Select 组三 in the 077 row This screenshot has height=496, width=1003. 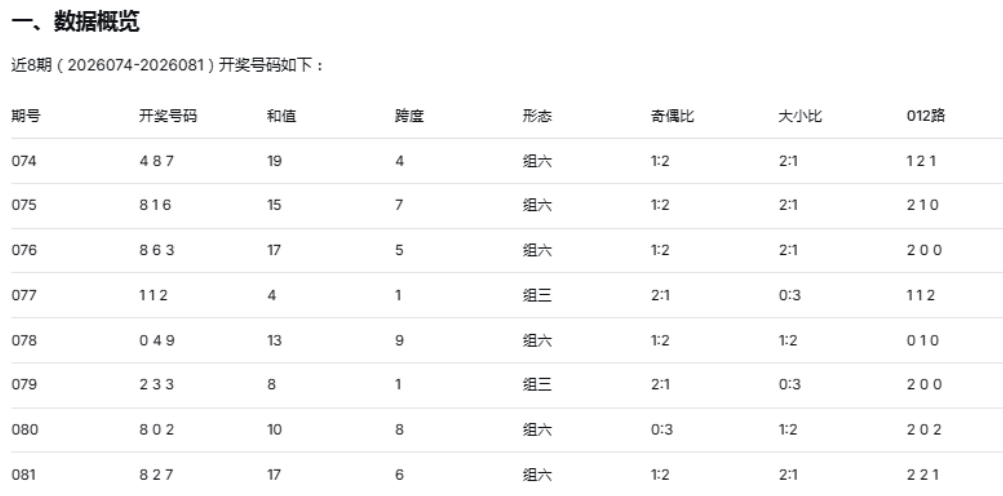tap(537, 296)
